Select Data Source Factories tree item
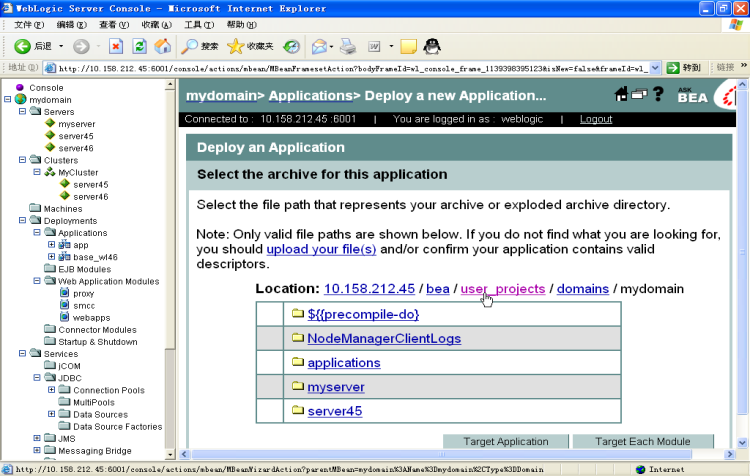This screenshot has width=750, height=476. pos(117,426)
